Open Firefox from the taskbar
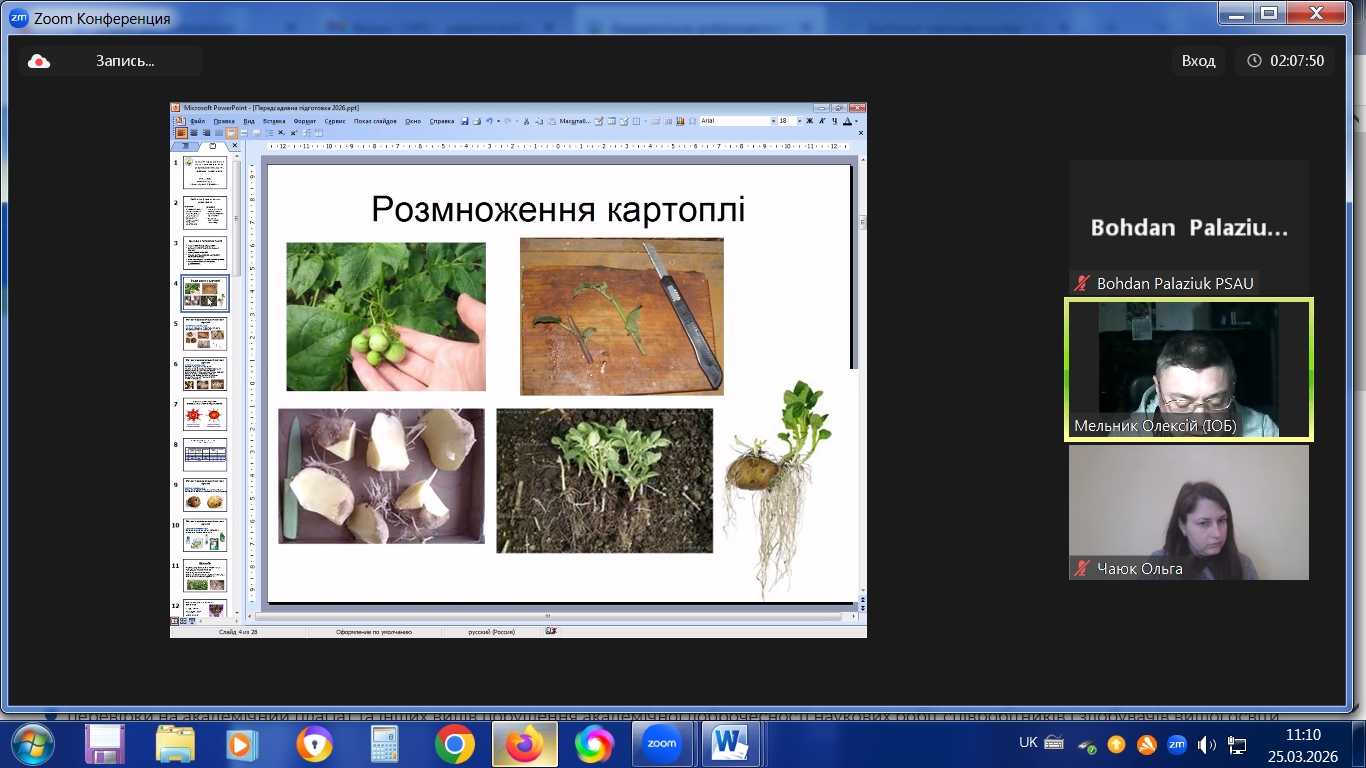The image size is (1366, 768). point(523,744)
